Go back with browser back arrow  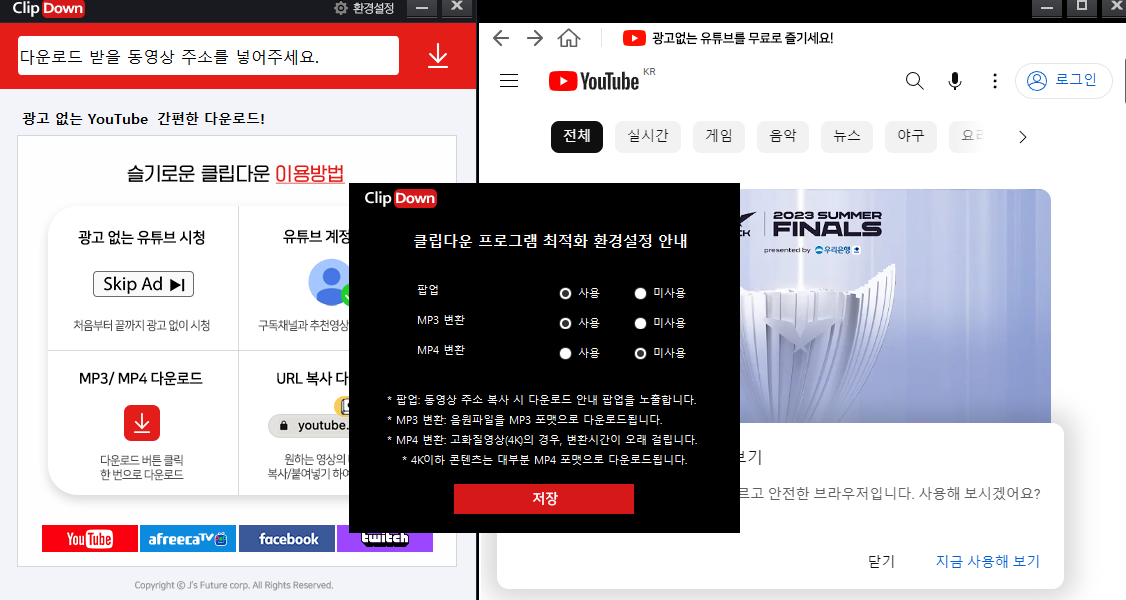(x=501, y=38)
